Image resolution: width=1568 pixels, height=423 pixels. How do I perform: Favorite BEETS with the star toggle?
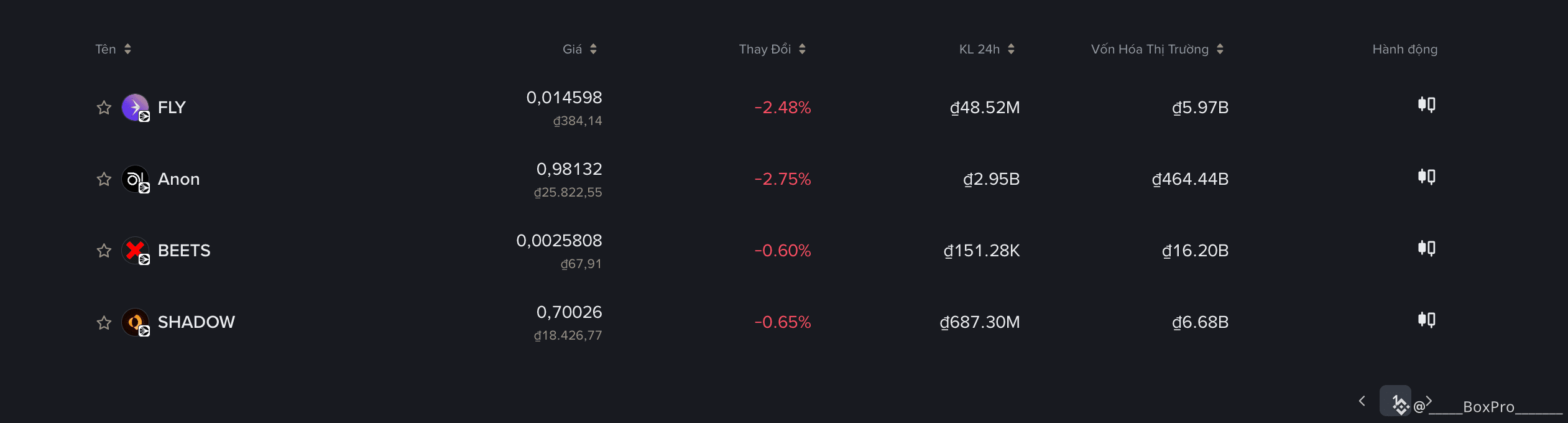[x=104, y=251]
